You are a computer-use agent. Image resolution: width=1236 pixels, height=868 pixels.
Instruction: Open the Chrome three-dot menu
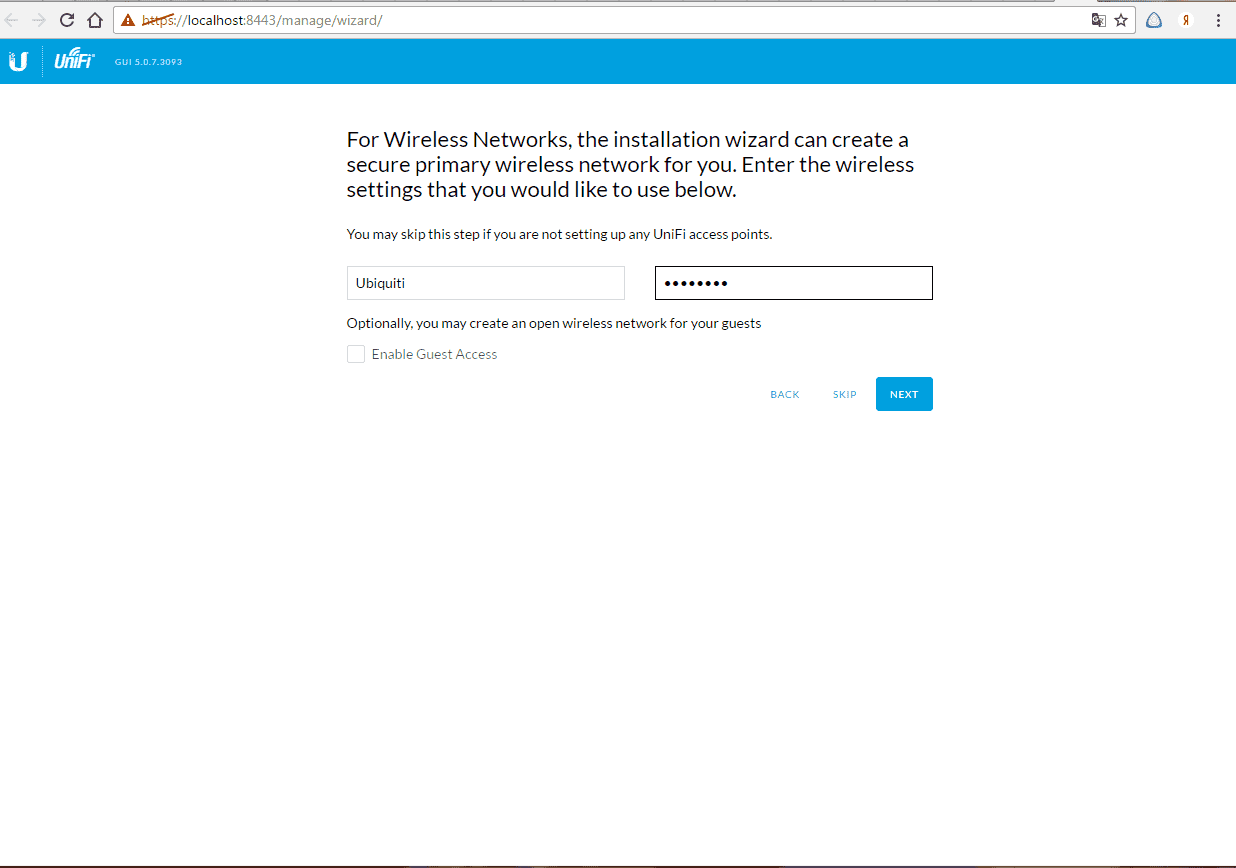coord(1218,20)
